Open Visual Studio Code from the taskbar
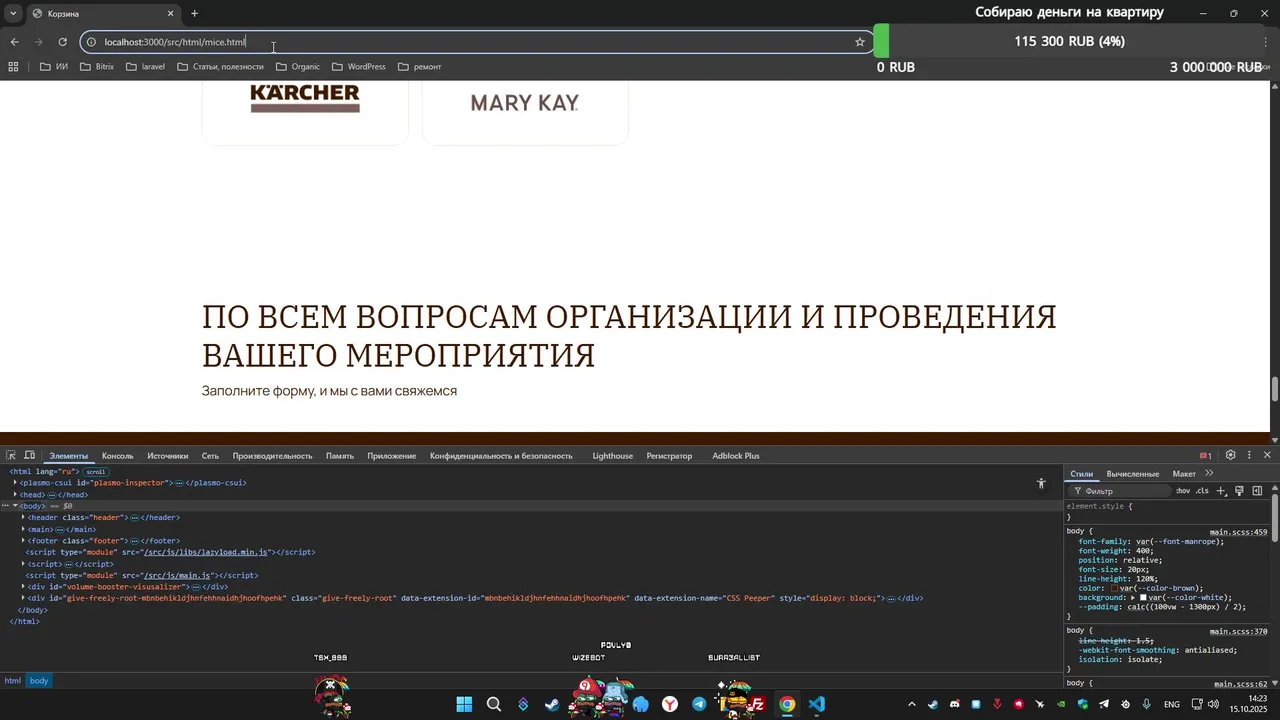 817,704
